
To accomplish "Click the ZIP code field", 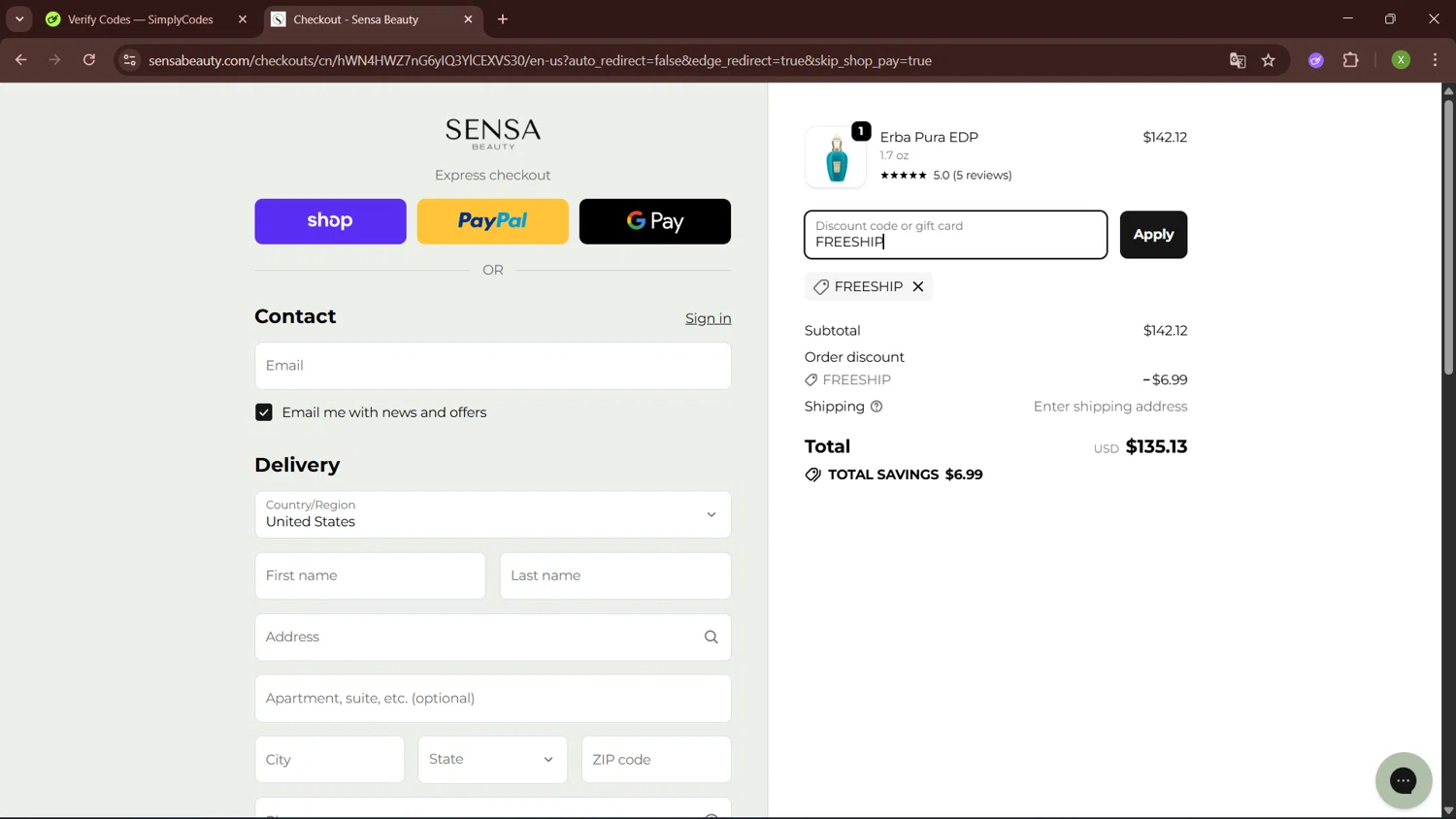I will [x=656, y=760].
